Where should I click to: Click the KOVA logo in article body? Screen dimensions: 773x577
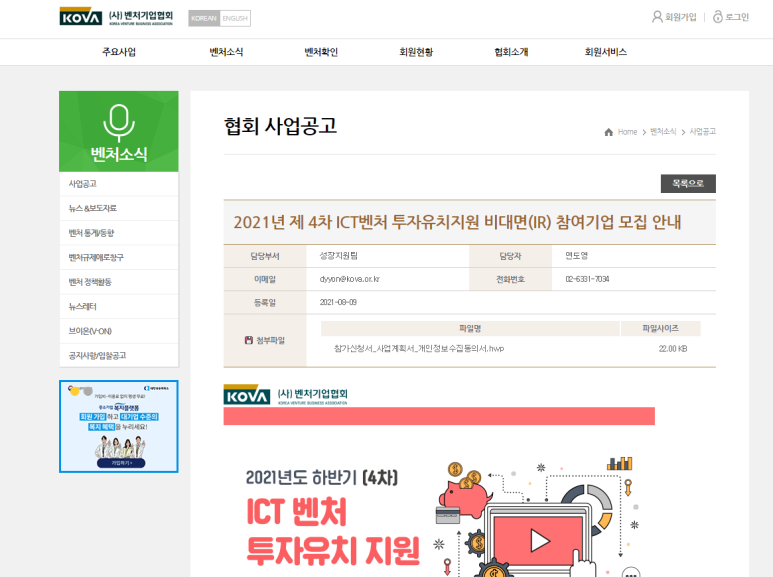click(x=285, y=395)
